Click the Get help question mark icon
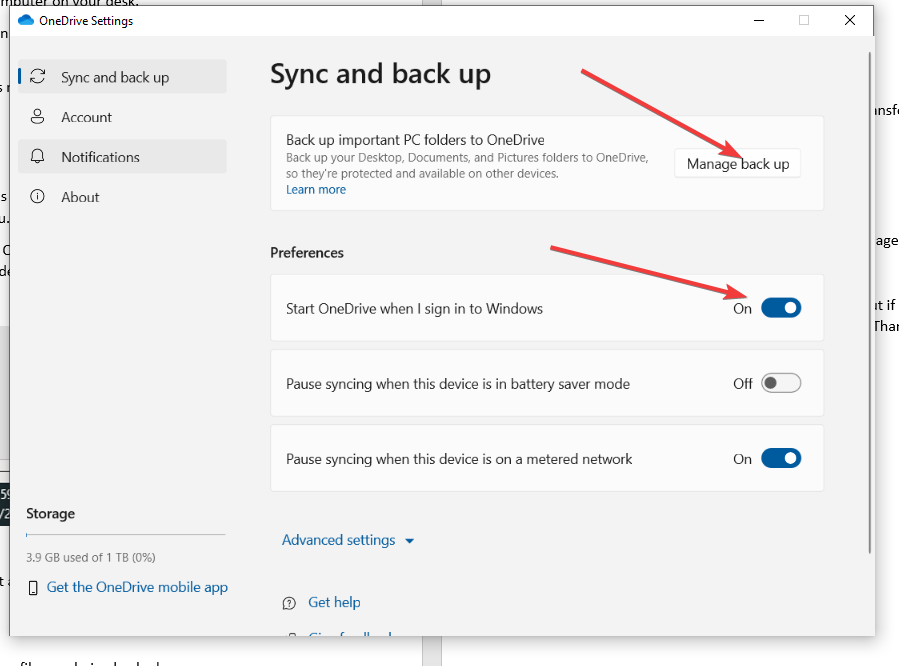This screenshot has height=666, width=899. click(x=289, y=603)
